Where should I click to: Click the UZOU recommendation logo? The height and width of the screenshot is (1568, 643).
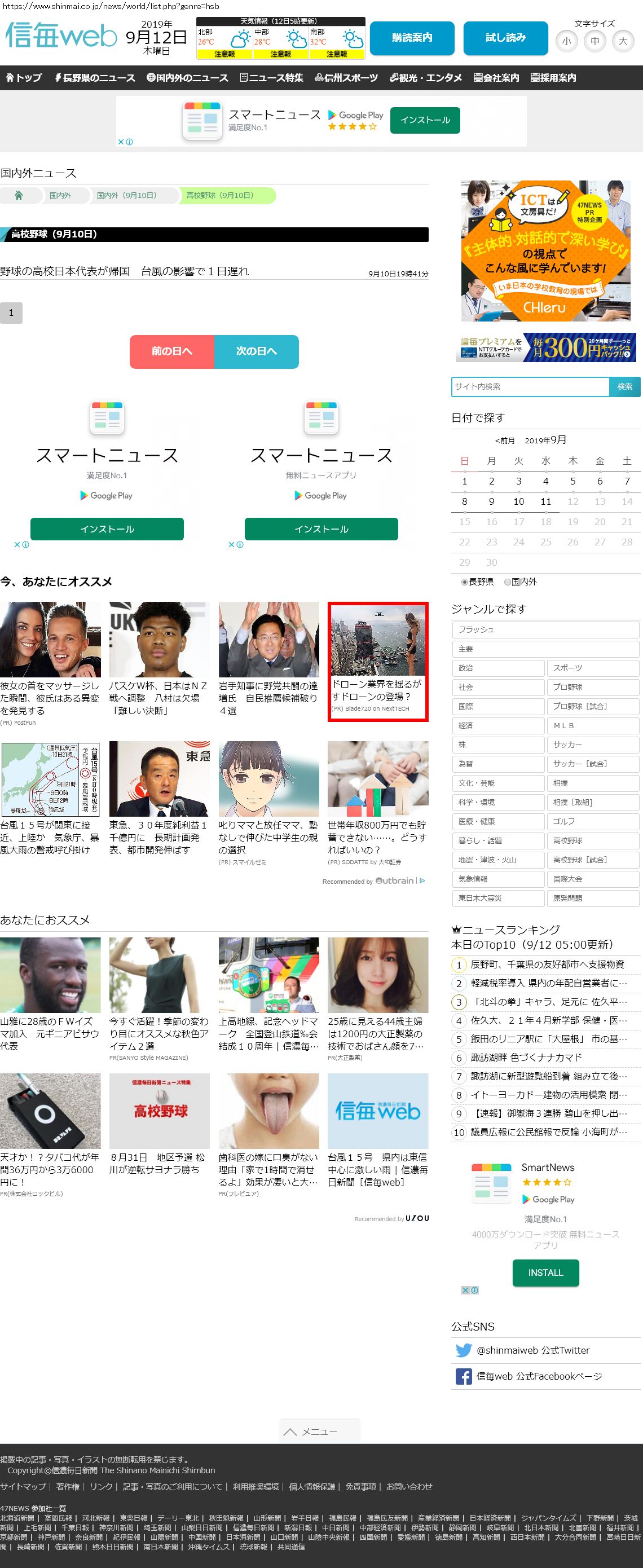tap(417, 1218)
